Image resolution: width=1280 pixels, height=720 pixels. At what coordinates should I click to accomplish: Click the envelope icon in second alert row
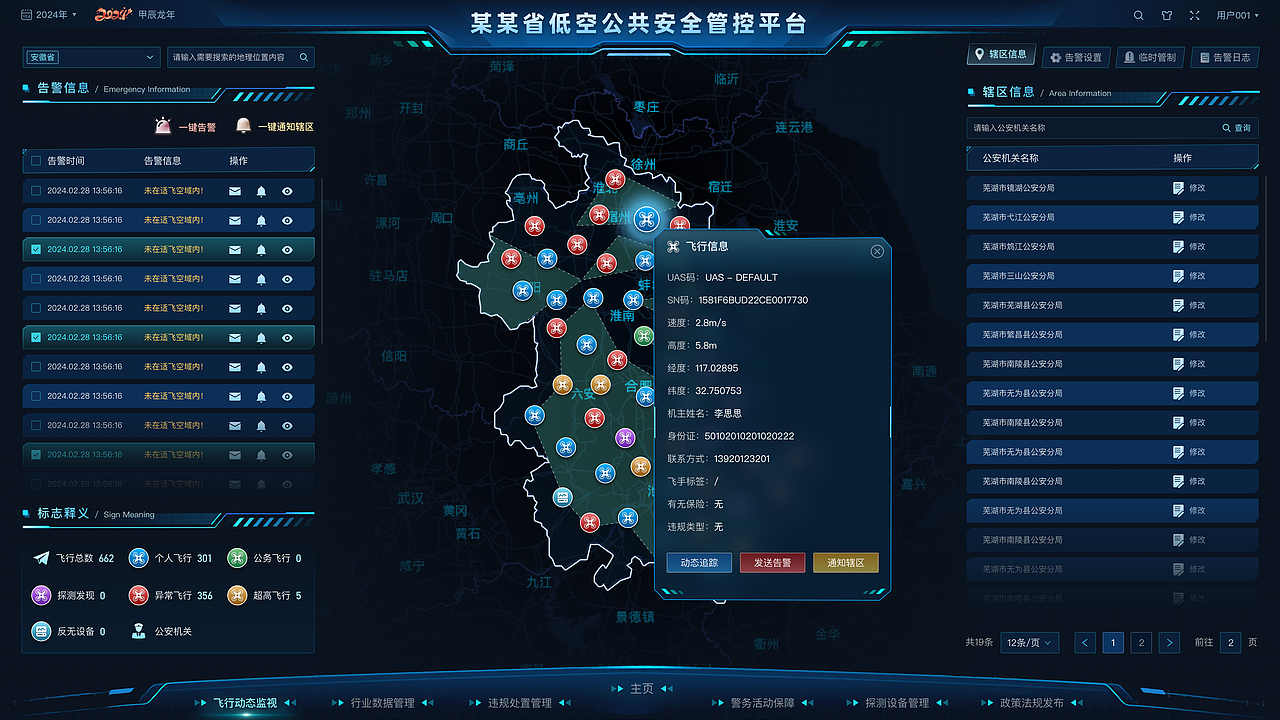coord(235,220)
